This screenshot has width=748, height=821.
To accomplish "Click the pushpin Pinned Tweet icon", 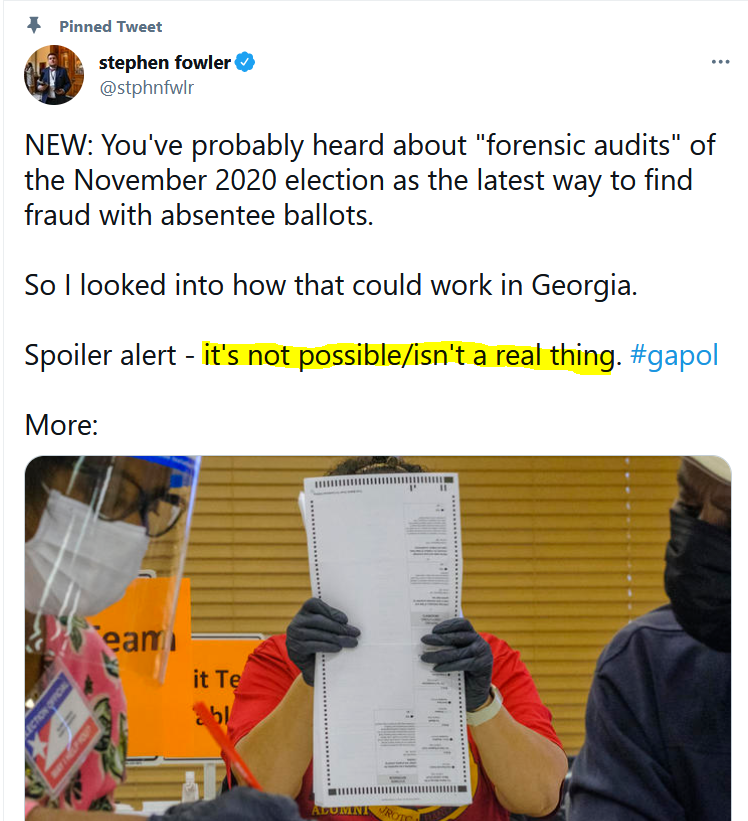I will click(34, 25).
